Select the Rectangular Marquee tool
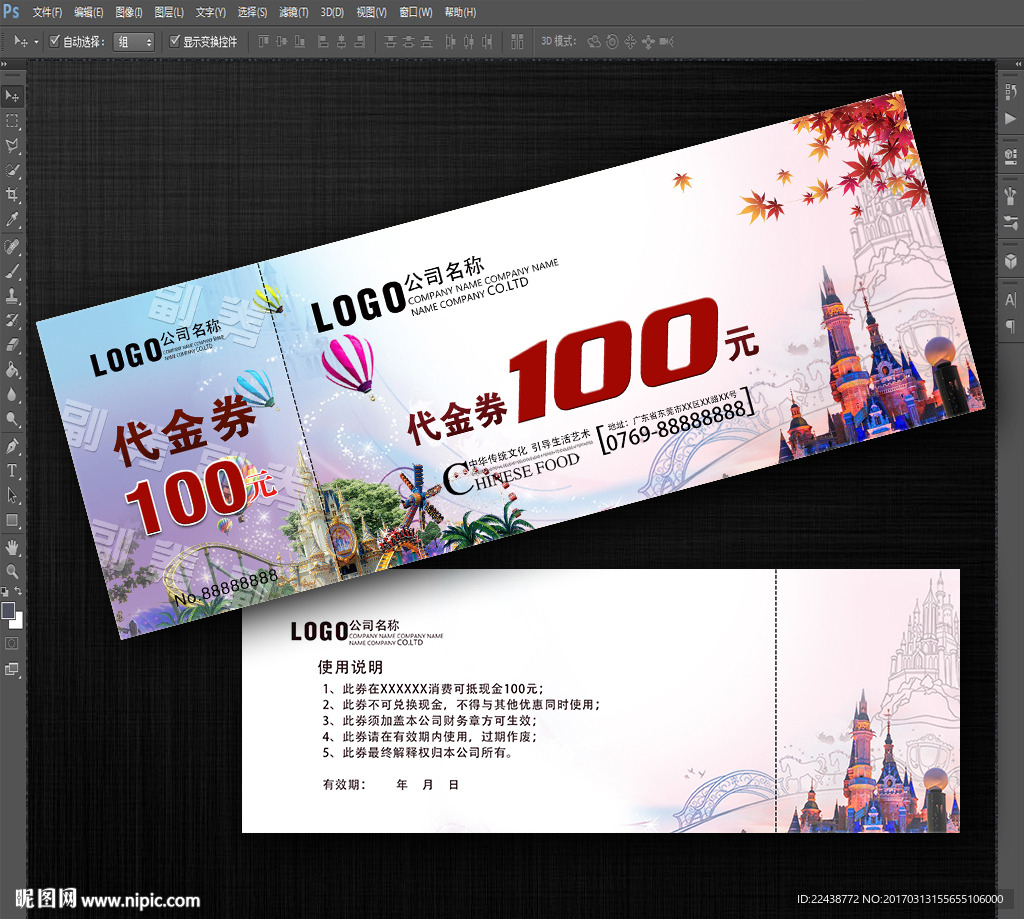The height and width of the screenshot is (919, 1024). [12, 121]
